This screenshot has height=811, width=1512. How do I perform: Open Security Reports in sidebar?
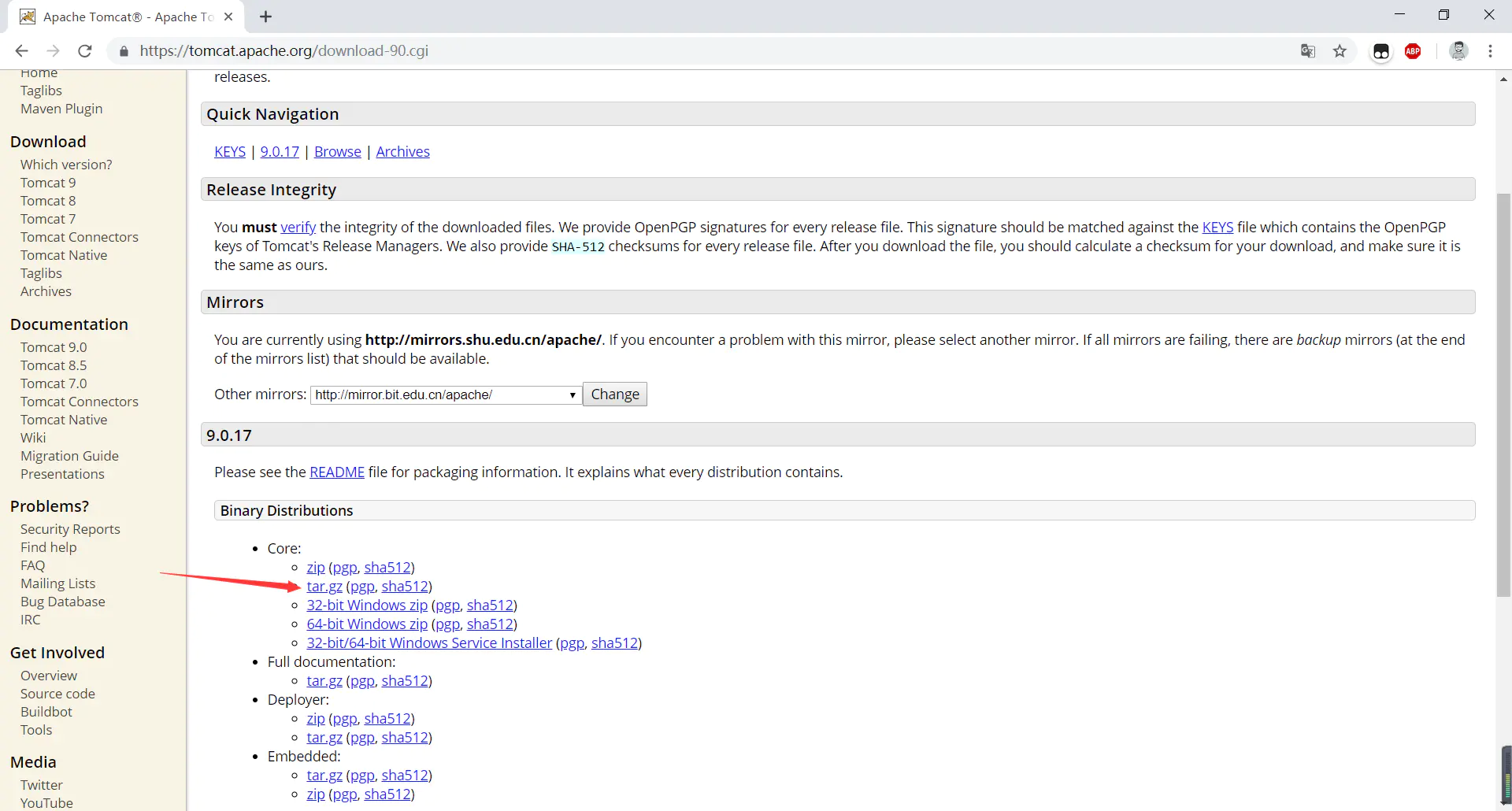point(70,529)
